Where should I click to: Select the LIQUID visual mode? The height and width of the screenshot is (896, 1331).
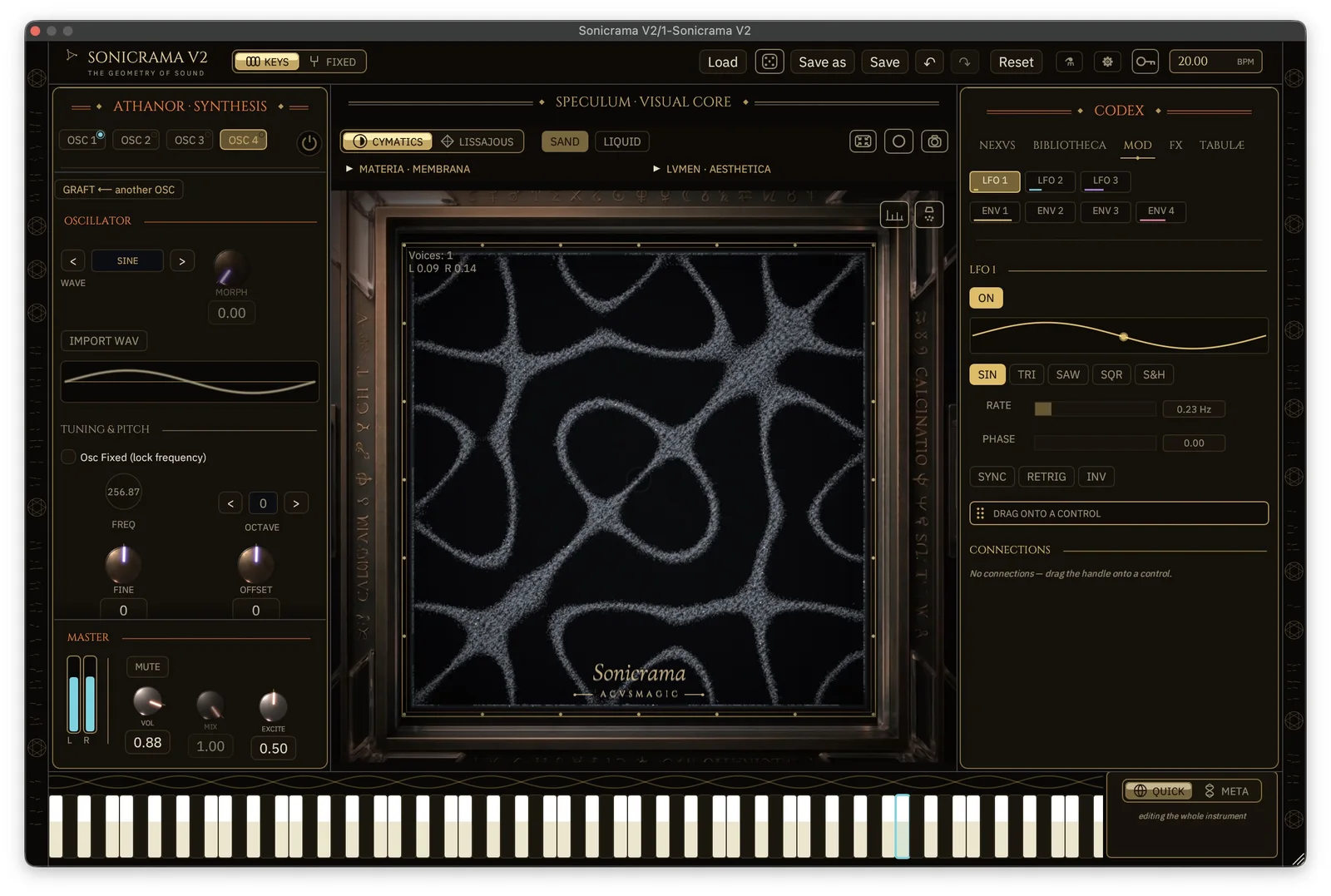tap(622, 141)
